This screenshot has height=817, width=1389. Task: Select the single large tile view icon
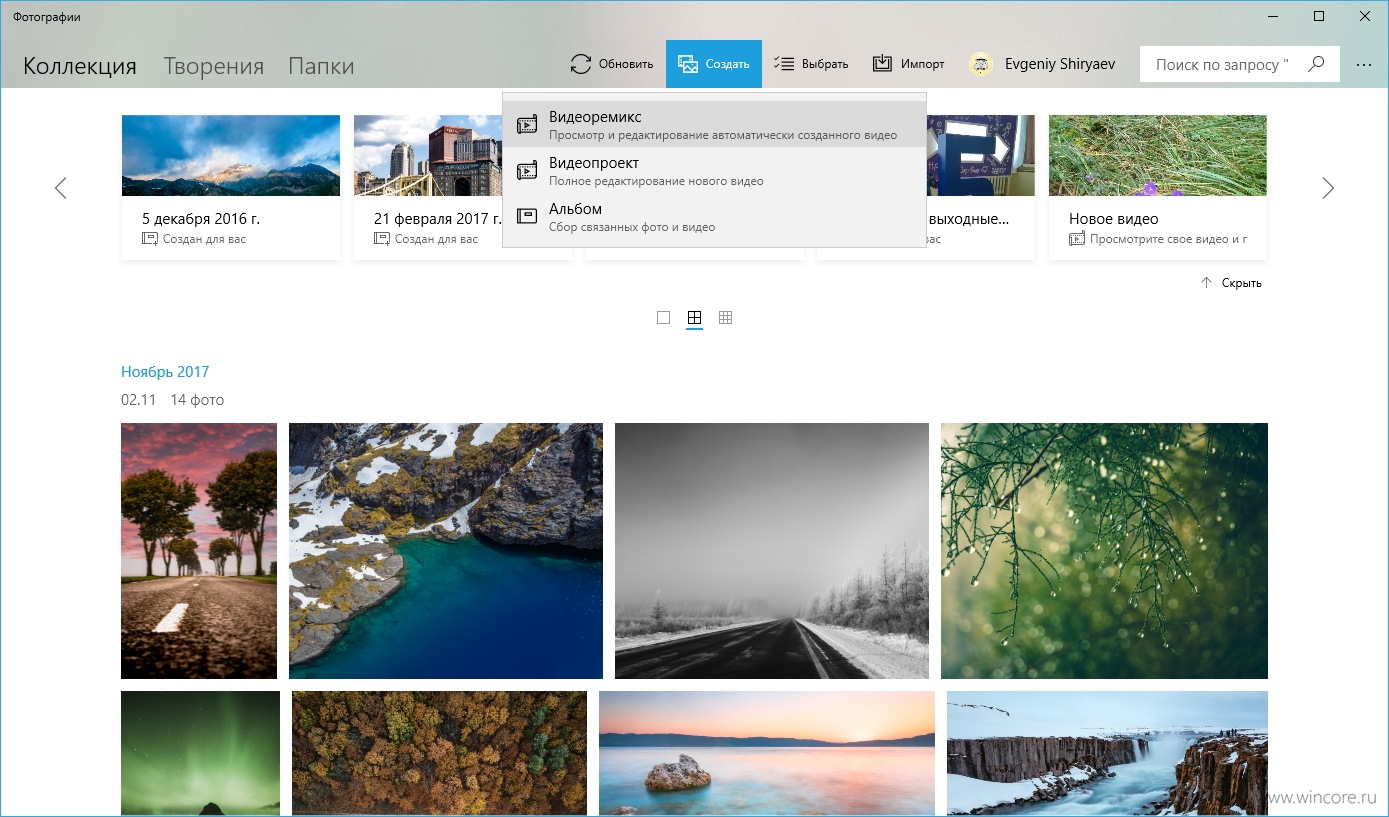[x=663, y=318]
